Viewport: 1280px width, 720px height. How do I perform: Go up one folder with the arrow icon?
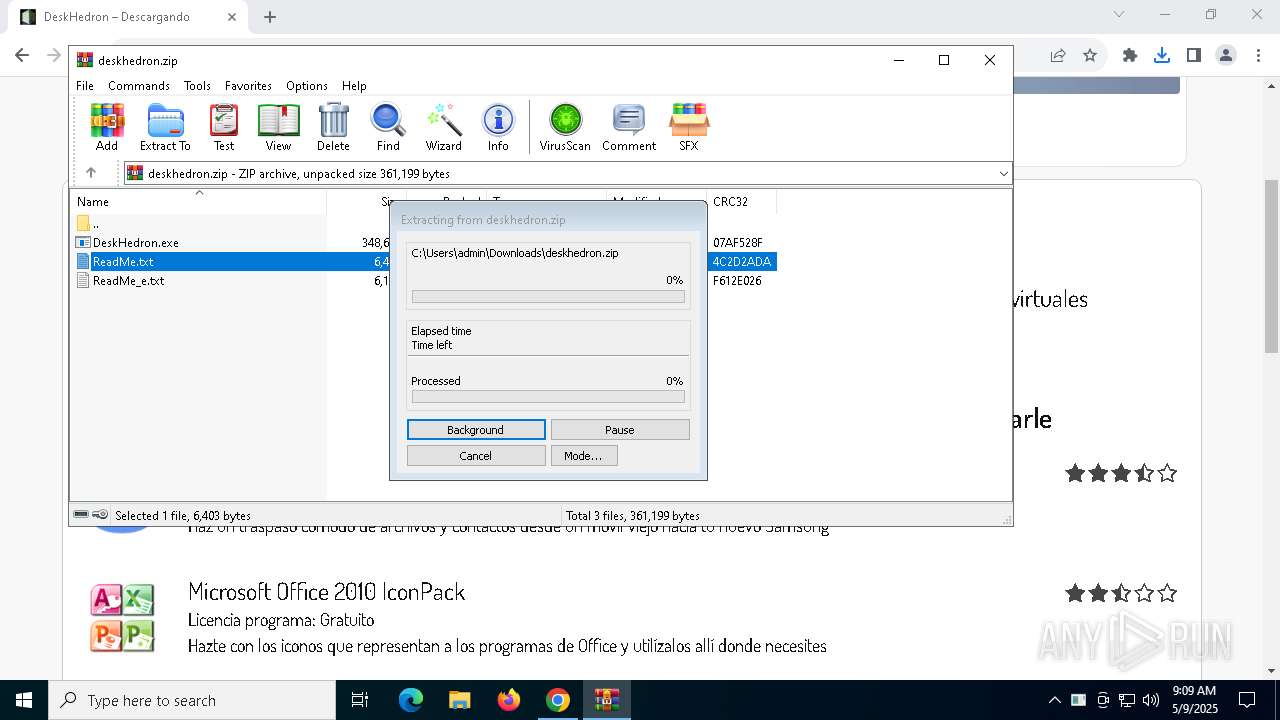(91, 173)
